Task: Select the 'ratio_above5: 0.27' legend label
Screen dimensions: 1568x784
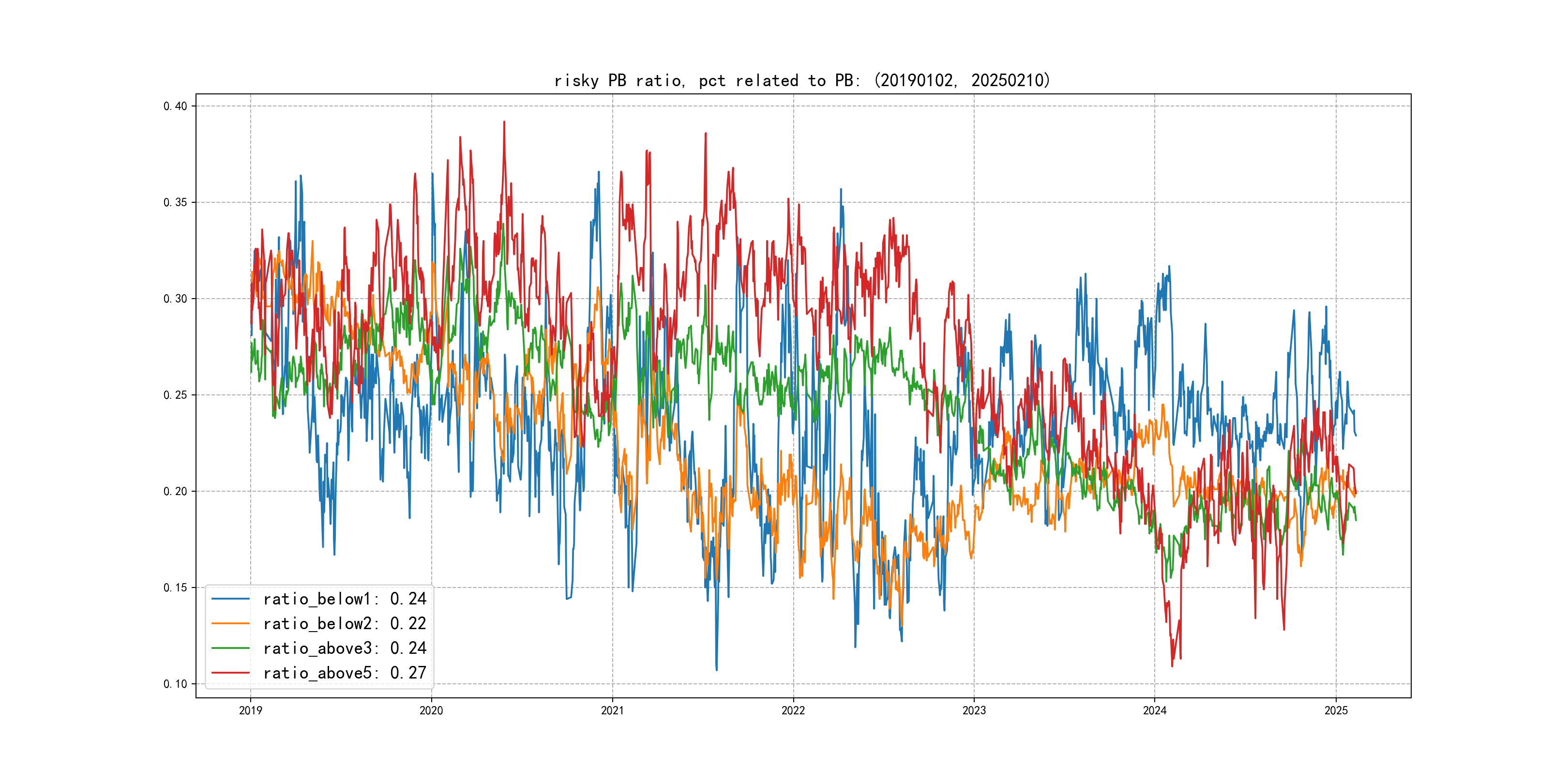Action: coord(345,673)
